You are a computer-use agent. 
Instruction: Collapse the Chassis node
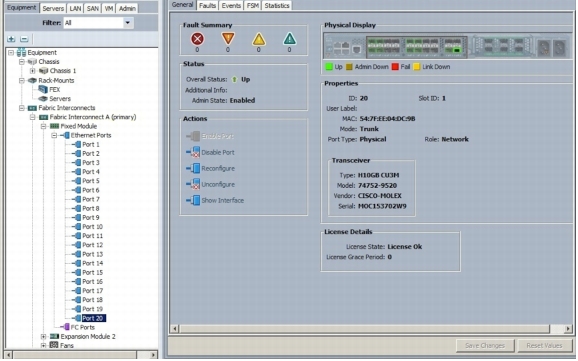(22, 62)
